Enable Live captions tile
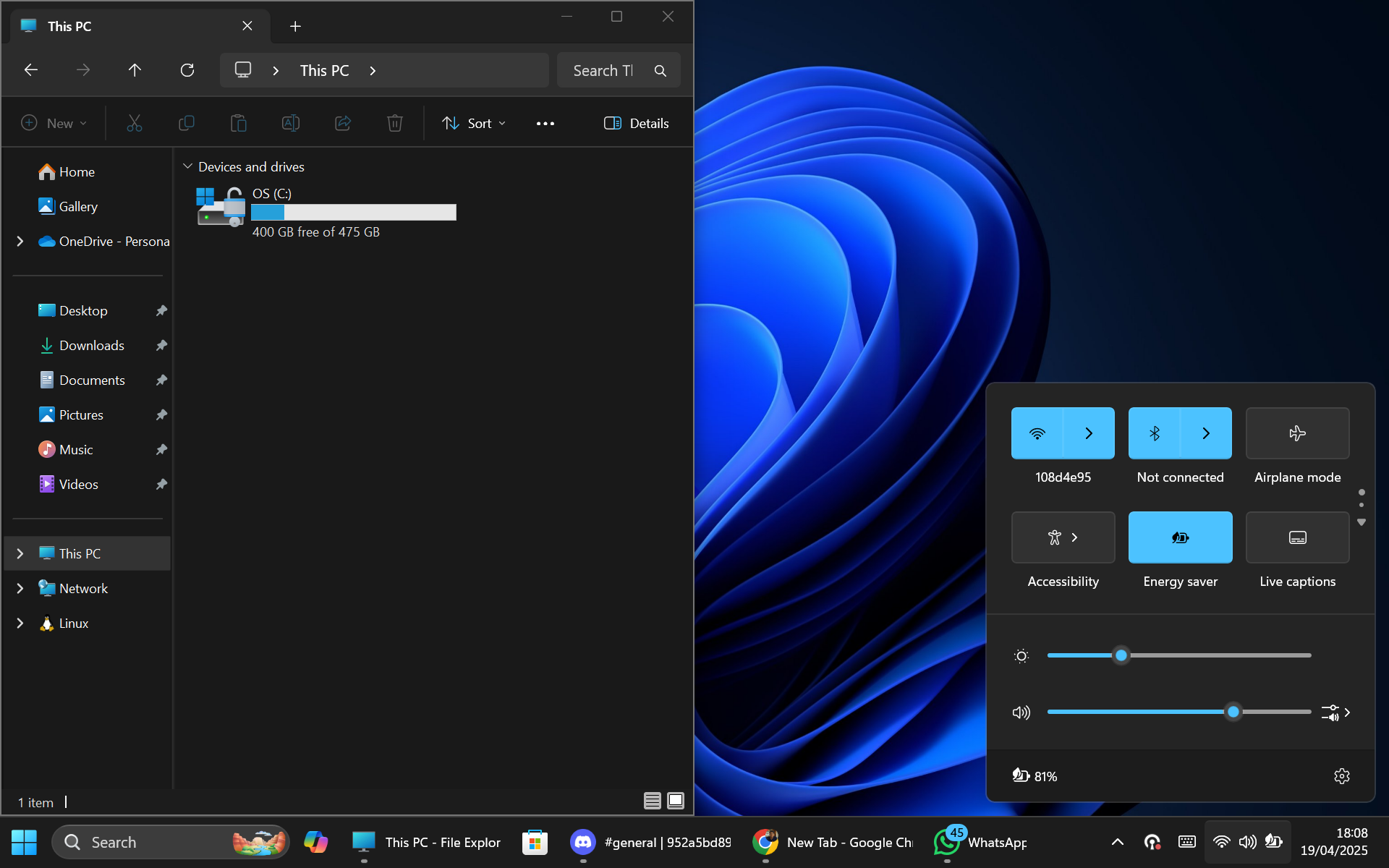The width and height of the screenshot is (1389, 868). coord(1297,537)
